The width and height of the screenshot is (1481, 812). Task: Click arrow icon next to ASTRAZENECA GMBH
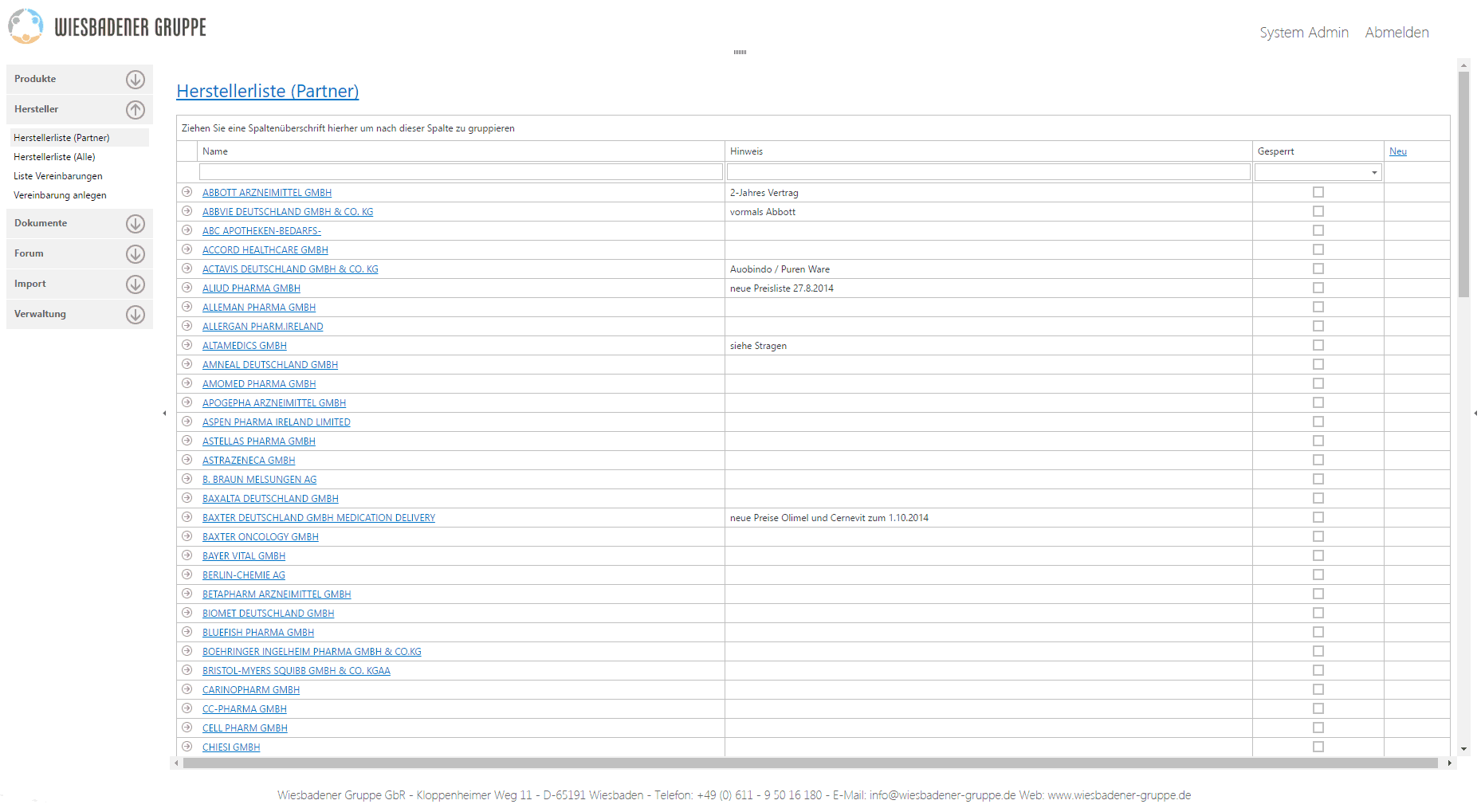click(187, 460)
